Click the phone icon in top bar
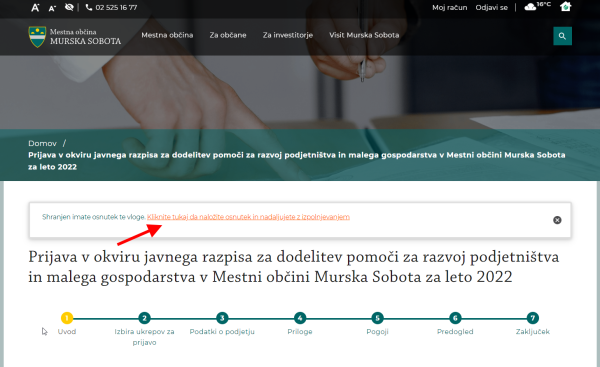Screen dimensions: 600x367 point(89,7)
